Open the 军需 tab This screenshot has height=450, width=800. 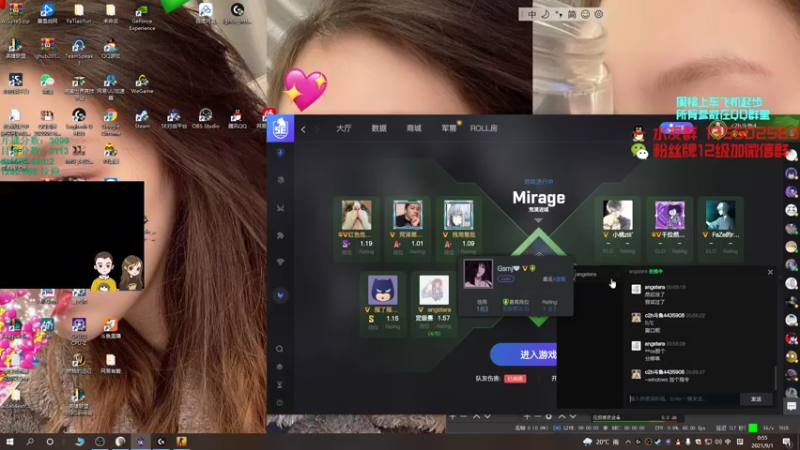(448, 128)
